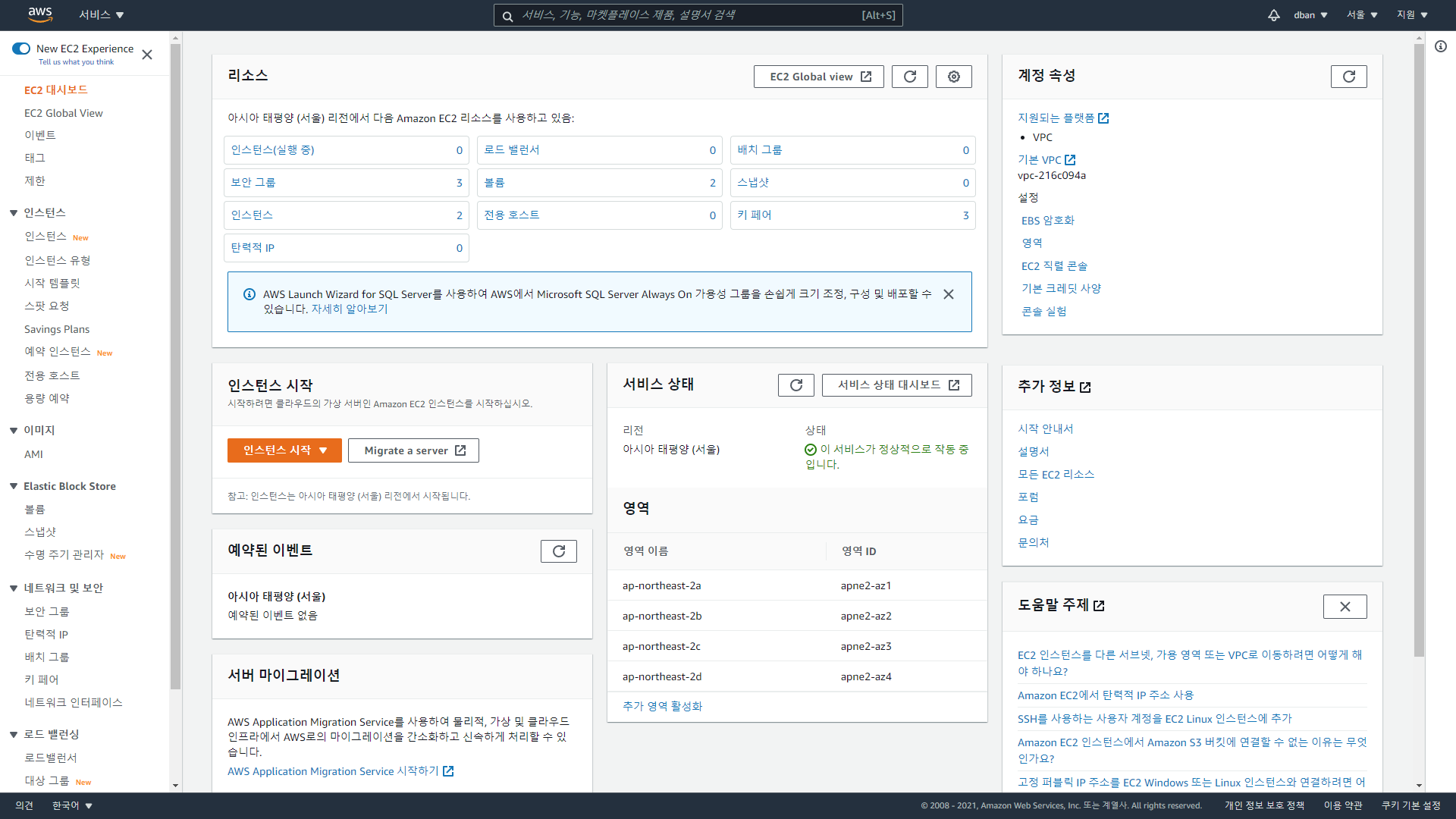Click the notifications bell icon

[1274, 15]
